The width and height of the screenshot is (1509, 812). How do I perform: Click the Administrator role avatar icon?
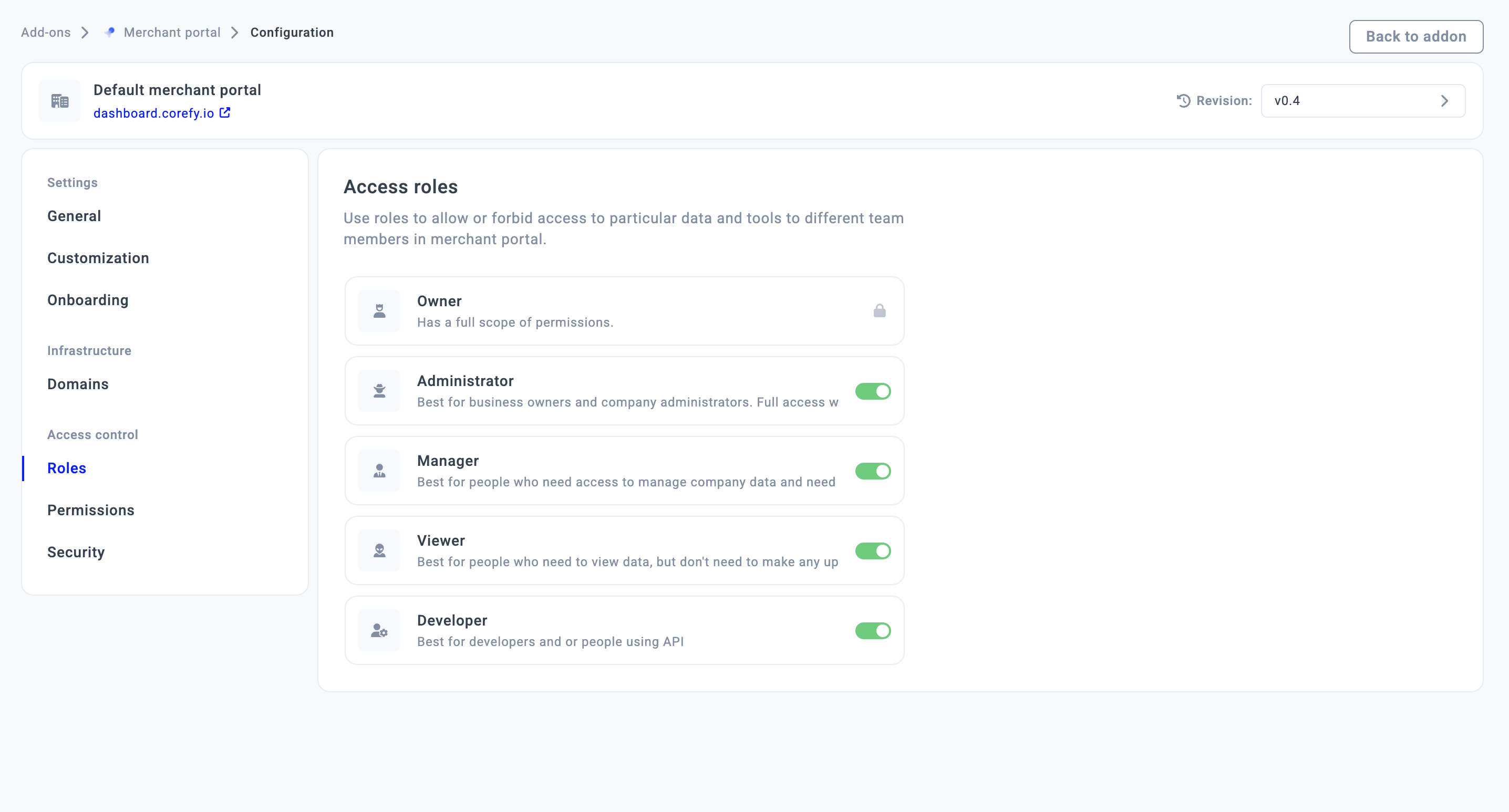click(379, 390)
